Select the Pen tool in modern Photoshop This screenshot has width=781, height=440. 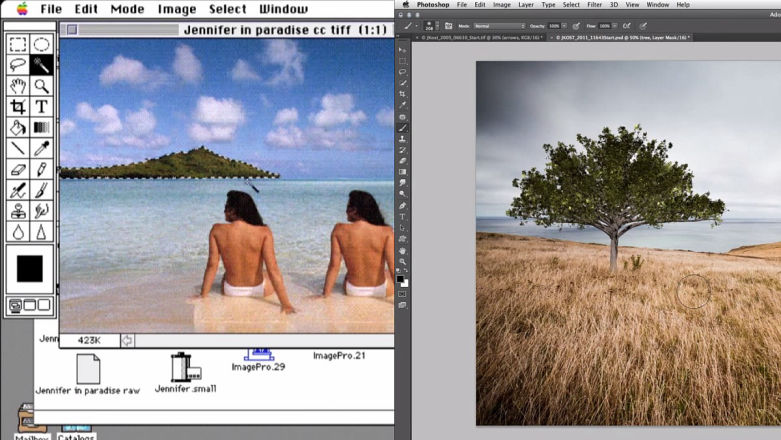click(x=402, y=205)
